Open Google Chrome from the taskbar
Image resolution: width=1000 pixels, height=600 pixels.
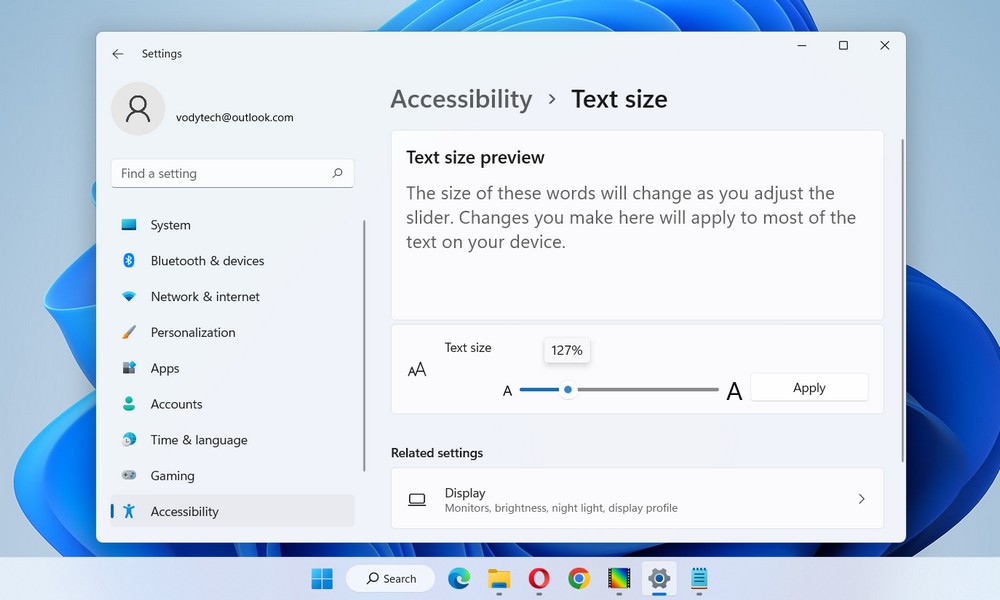(x=579, y=578)
